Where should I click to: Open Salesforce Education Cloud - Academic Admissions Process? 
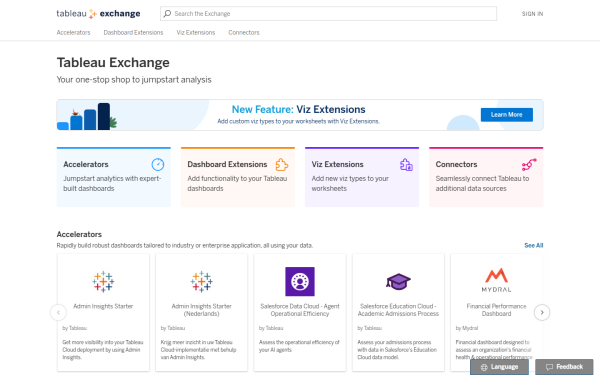[398, 310]
